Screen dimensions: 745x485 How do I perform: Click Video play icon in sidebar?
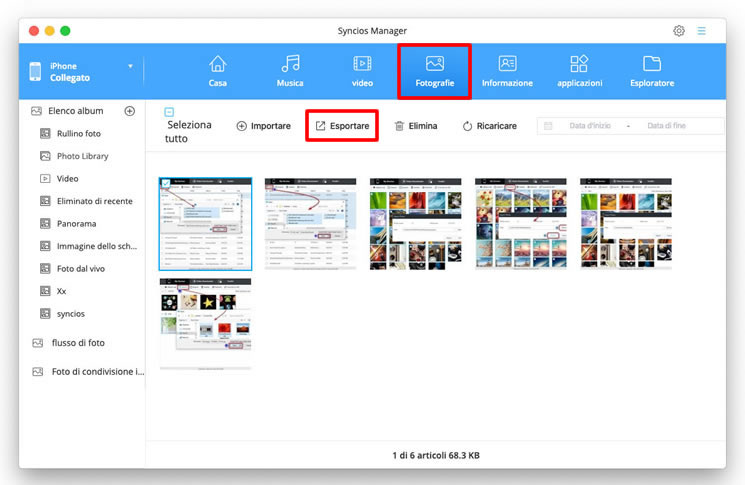point(45,179)
